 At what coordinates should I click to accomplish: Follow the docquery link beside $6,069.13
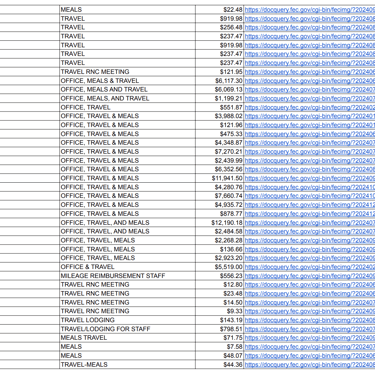pyautogui.click(x=310, y=89)
